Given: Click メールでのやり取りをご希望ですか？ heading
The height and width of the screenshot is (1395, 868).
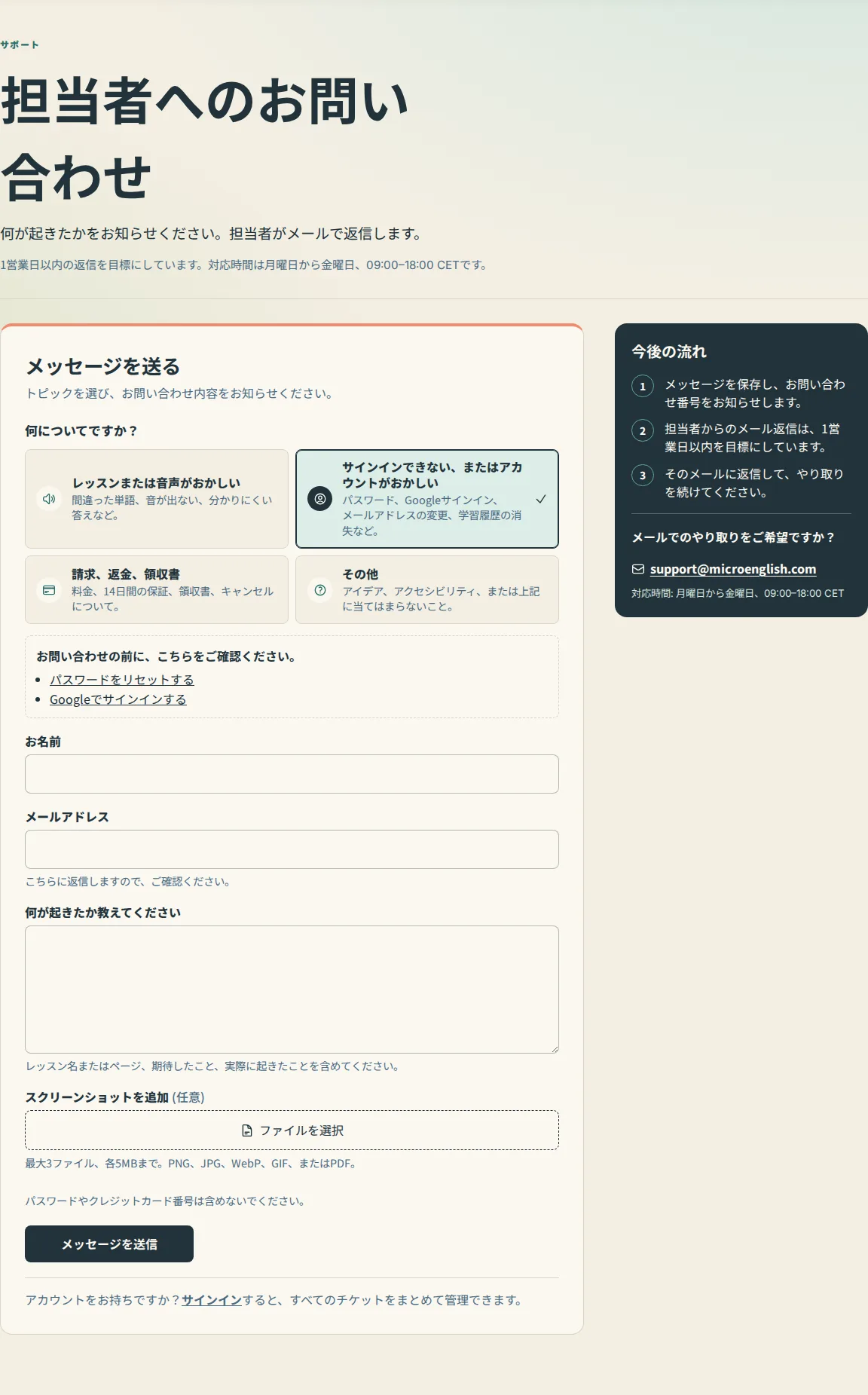Looking at the screenshot, I should click(x=733, y=537).
